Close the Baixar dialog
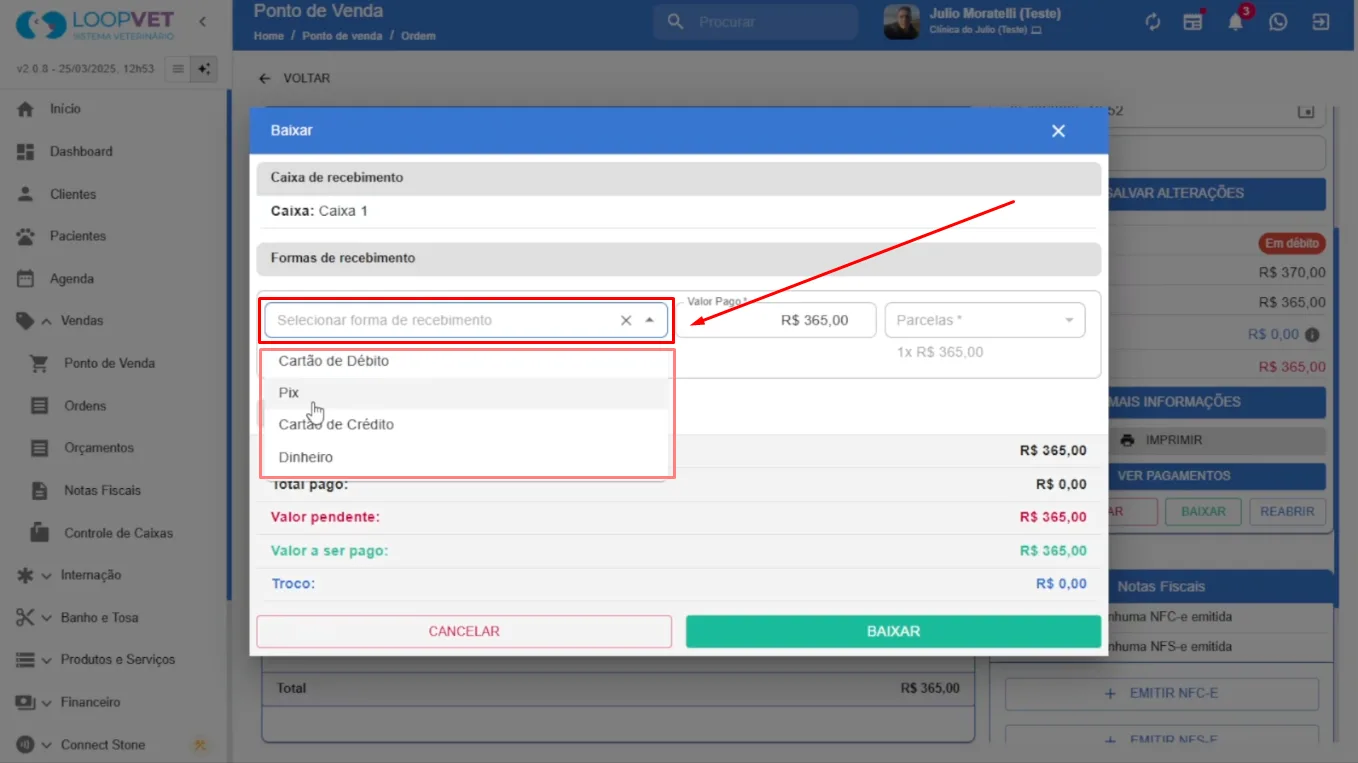Image resolution: width=1358 pixels, height=763 pixels. (x=1058, y=131)
